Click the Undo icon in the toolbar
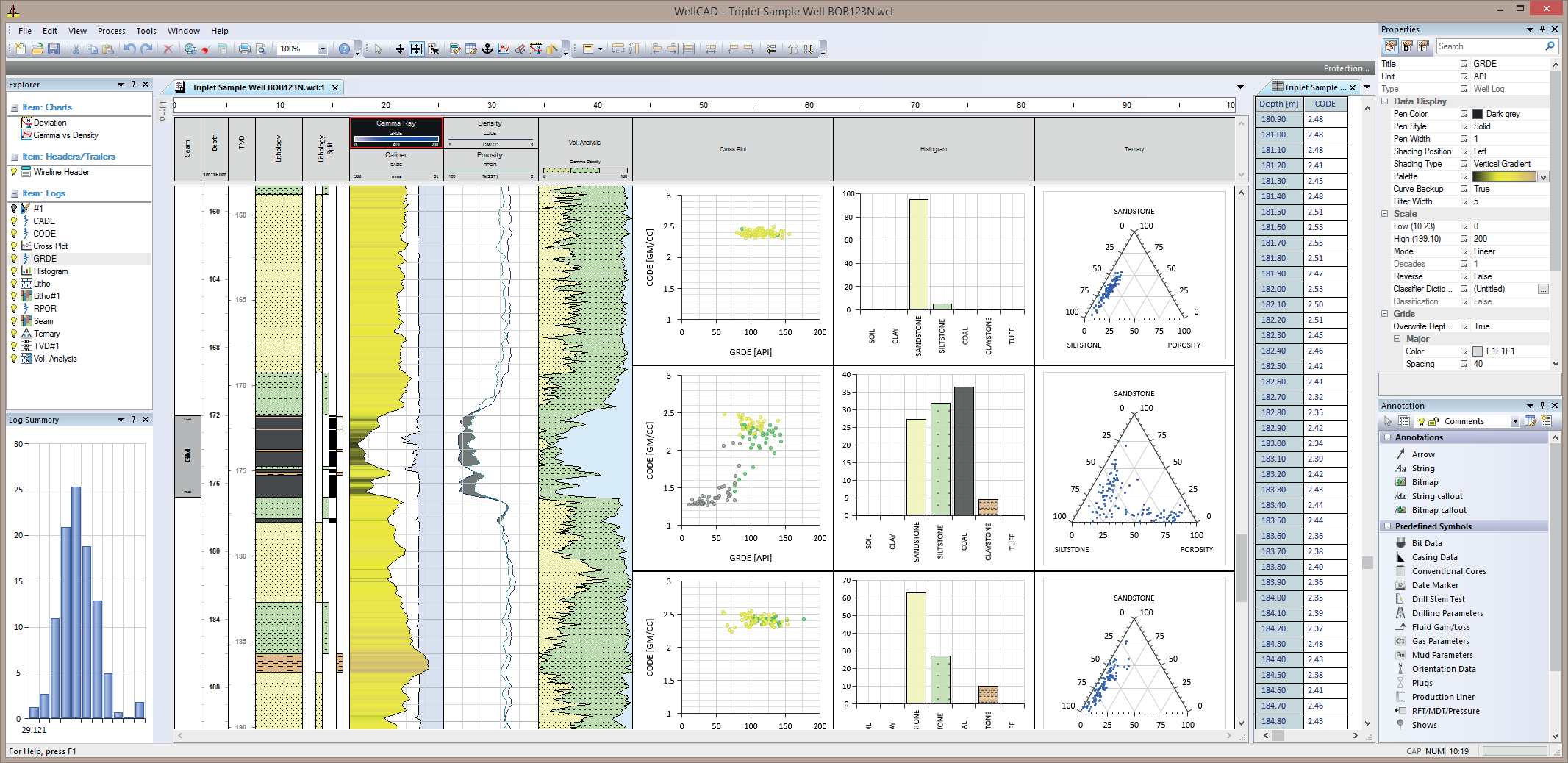 (130, 49)
